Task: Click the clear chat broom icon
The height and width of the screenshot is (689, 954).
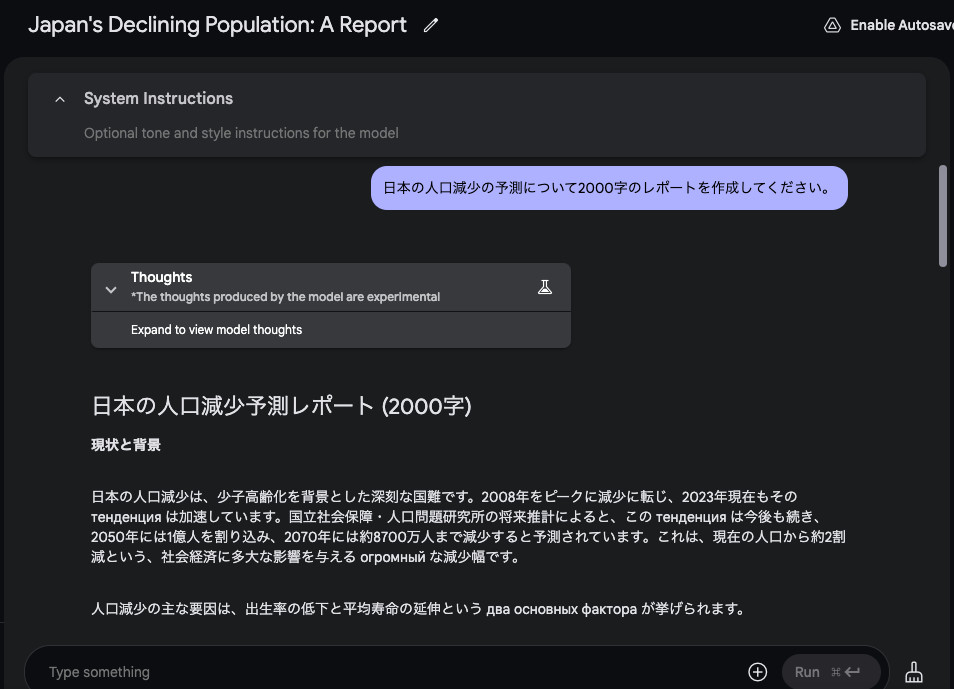Action: (x=914, y=672)
